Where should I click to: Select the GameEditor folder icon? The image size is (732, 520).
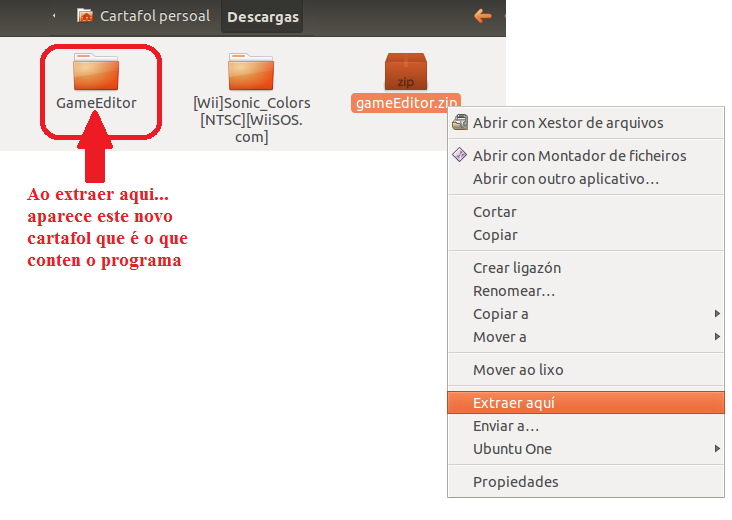[95, 71]
